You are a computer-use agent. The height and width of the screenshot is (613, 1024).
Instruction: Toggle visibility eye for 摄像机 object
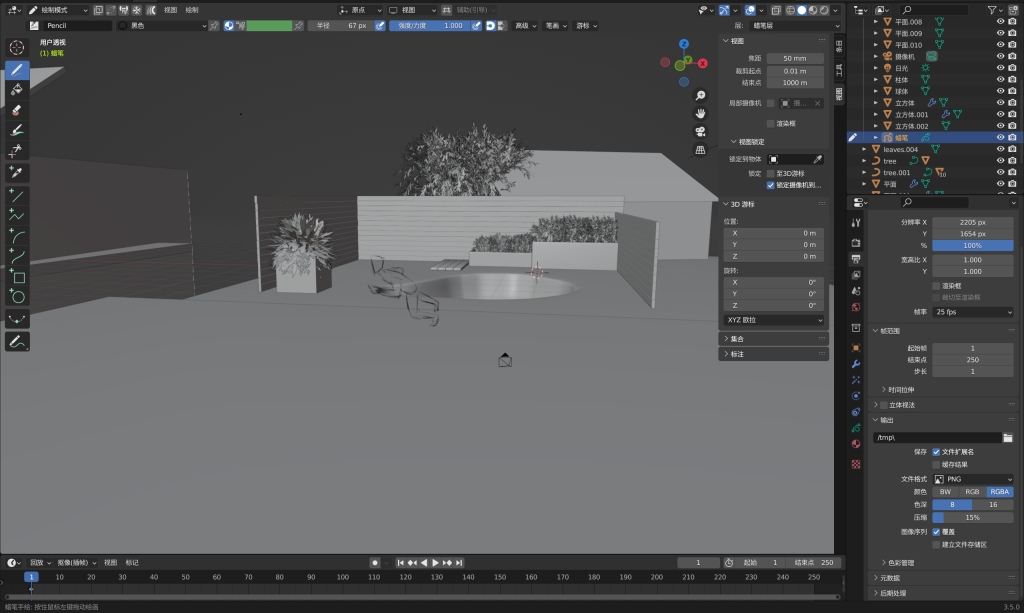click(x=1000, y=56)
